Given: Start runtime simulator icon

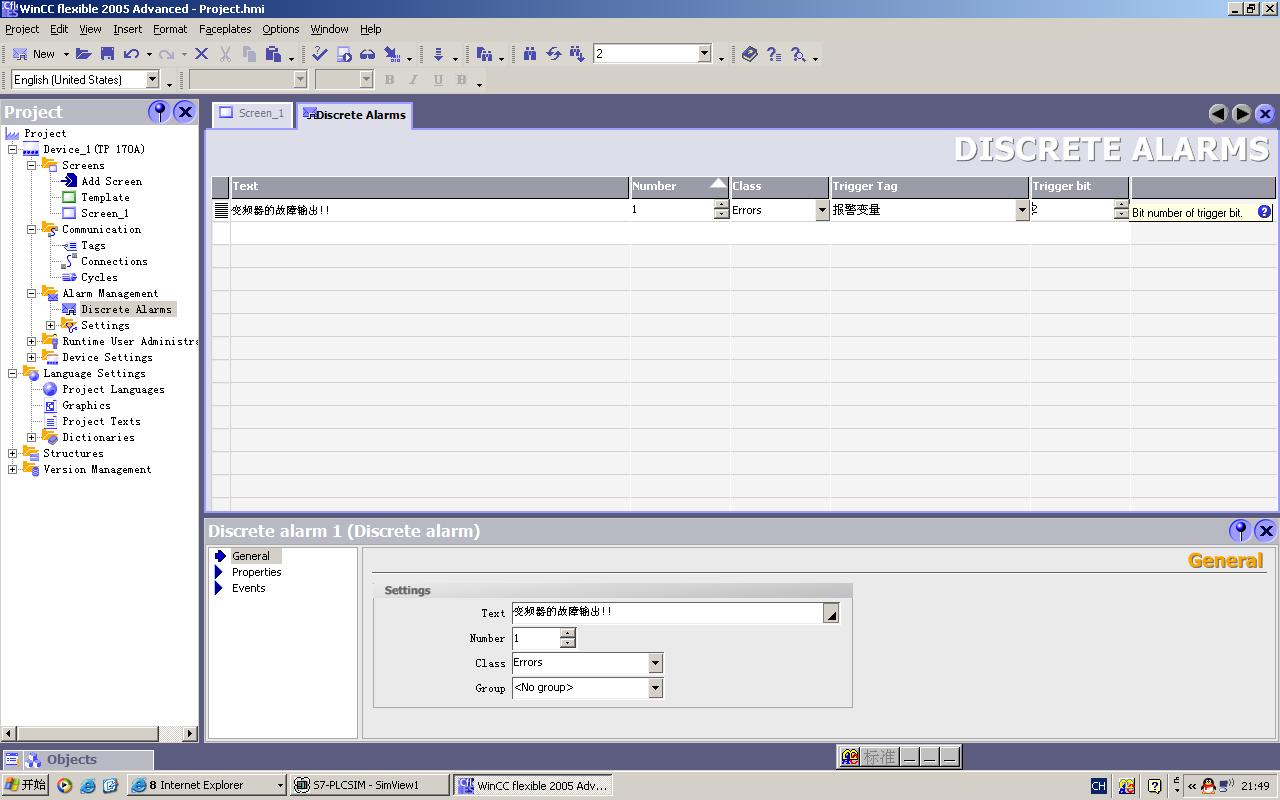Looking at the screenshot, I should coord(344,54).
